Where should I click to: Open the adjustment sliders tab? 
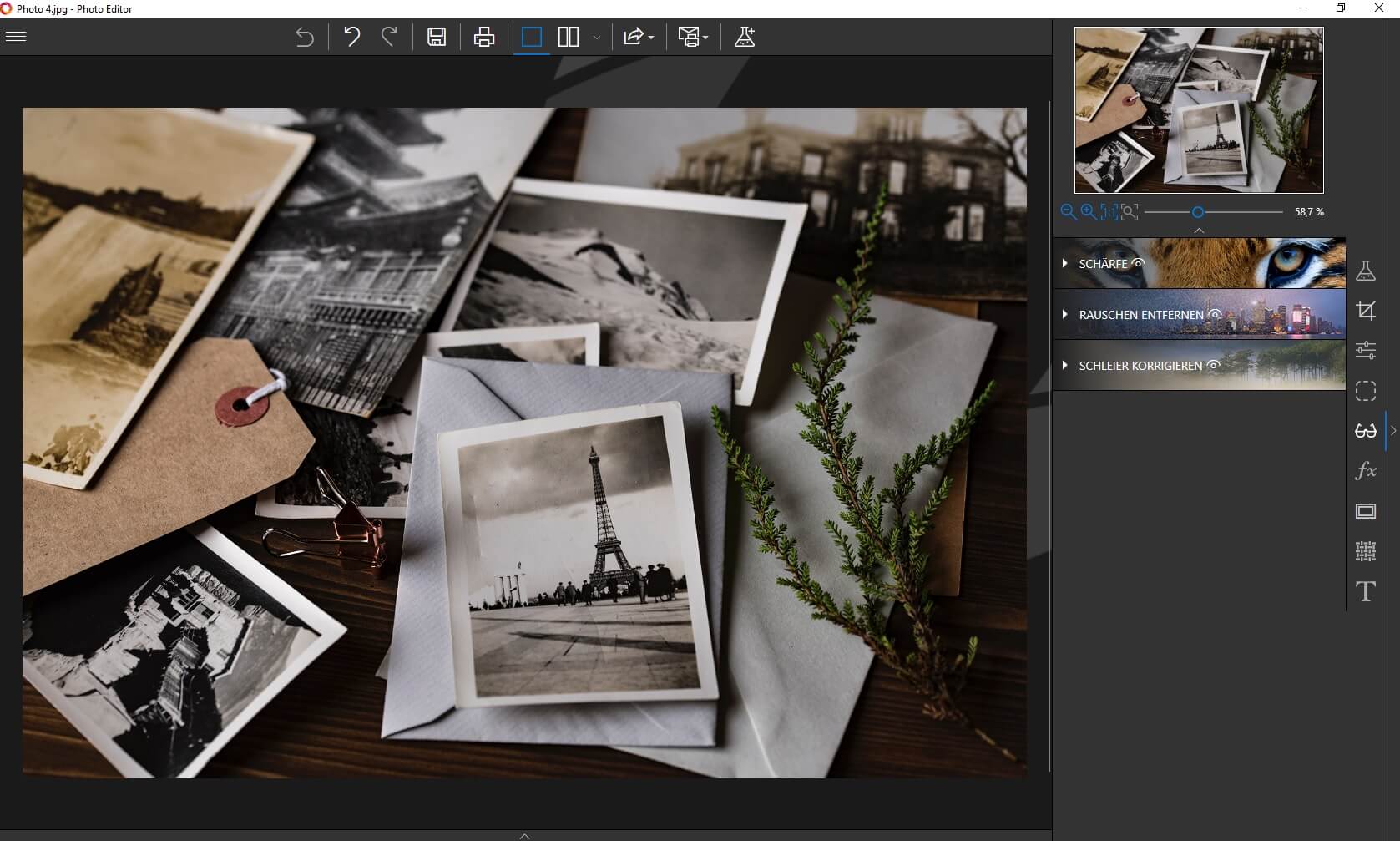1366,350
